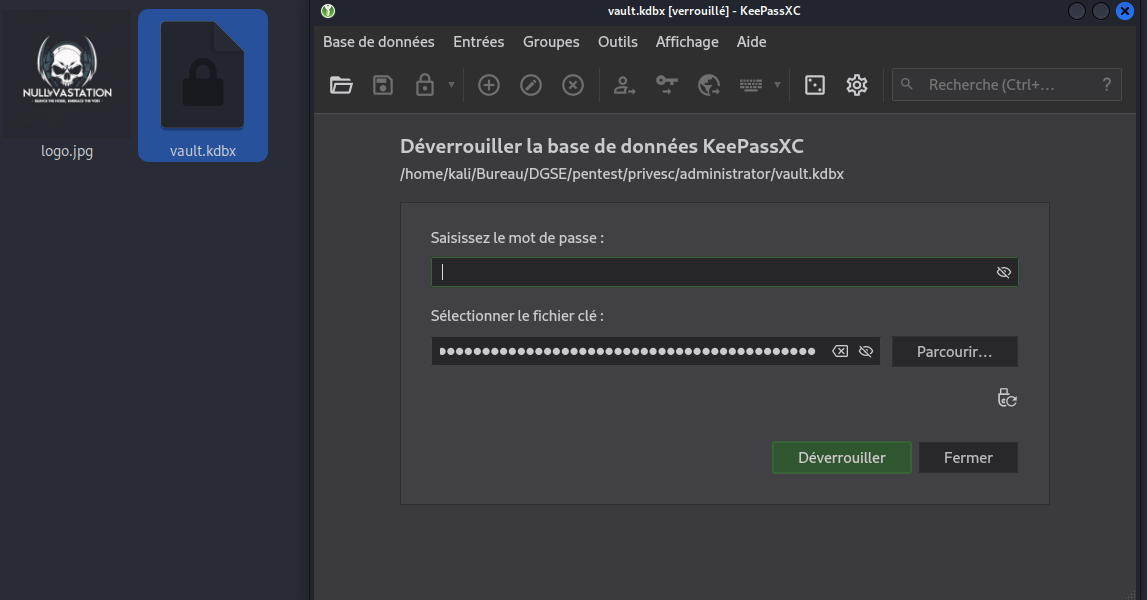
Task: Open search help question mark
Action: [1107, 85]
